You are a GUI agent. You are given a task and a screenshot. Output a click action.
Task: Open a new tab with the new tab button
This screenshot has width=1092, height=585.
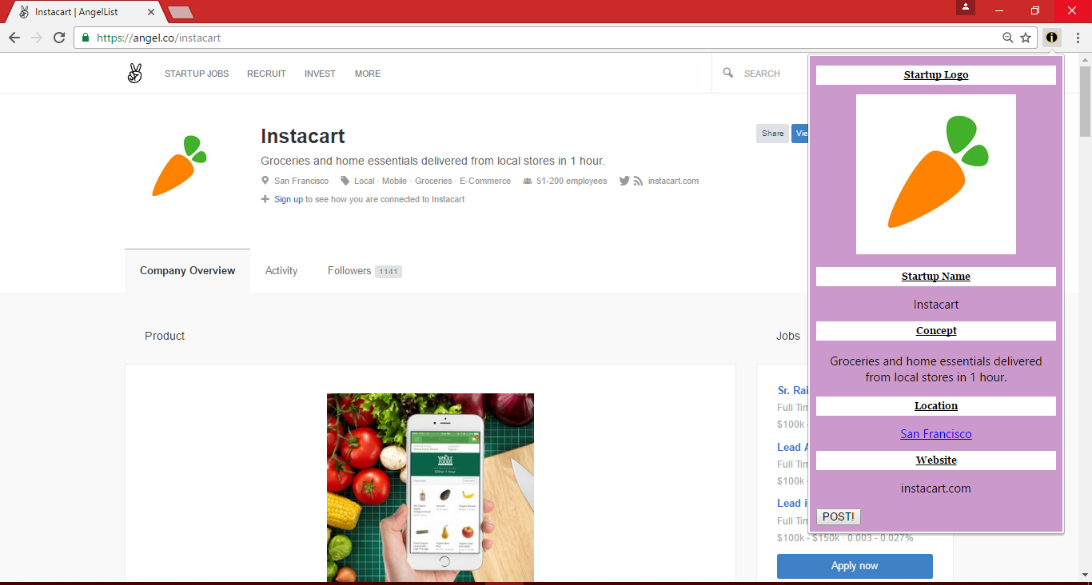click(180, 12)
